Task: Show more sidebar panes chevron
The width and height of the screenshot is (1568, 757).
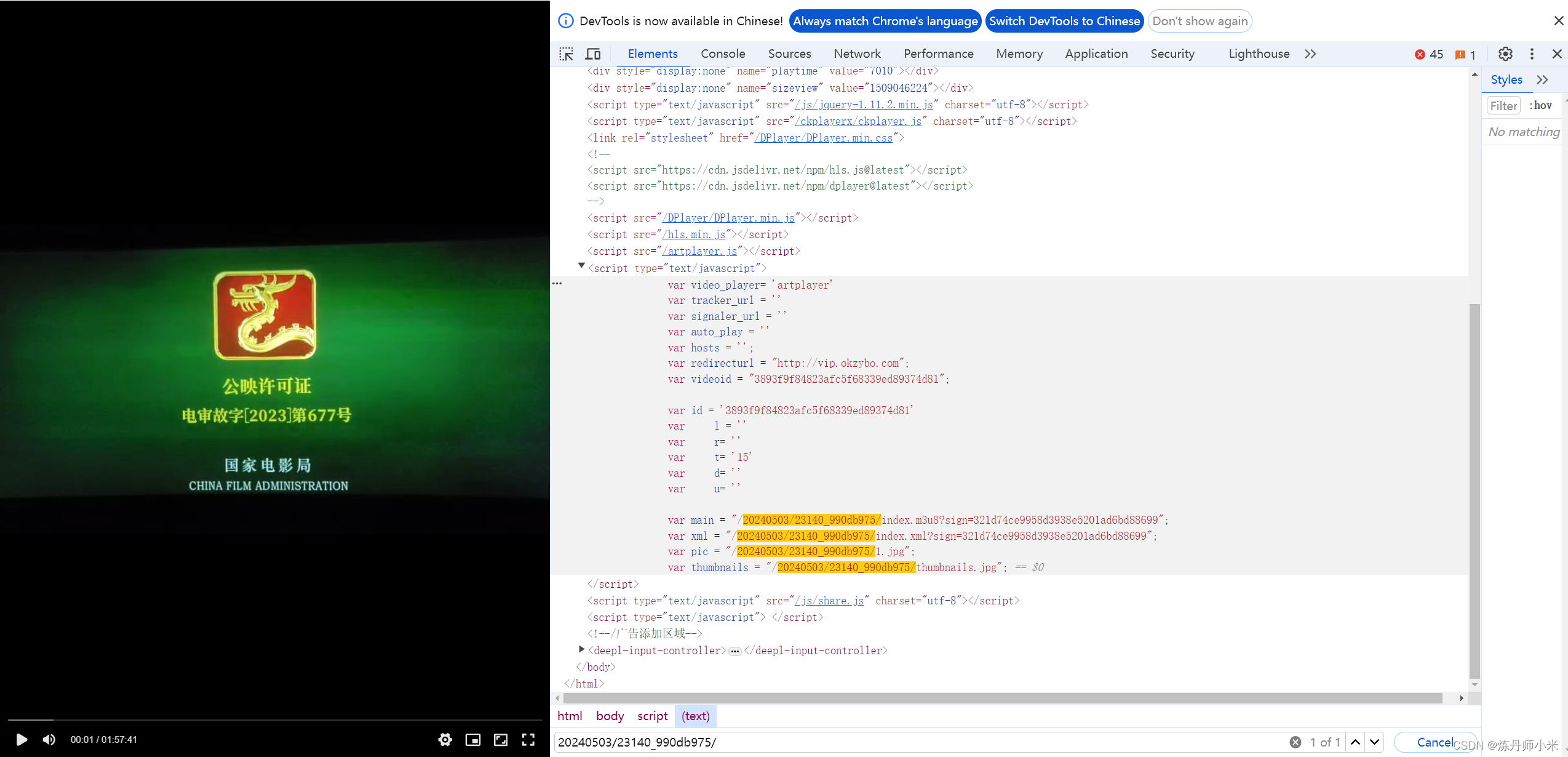Action: pyautogui.click(x=1542, y=79)
